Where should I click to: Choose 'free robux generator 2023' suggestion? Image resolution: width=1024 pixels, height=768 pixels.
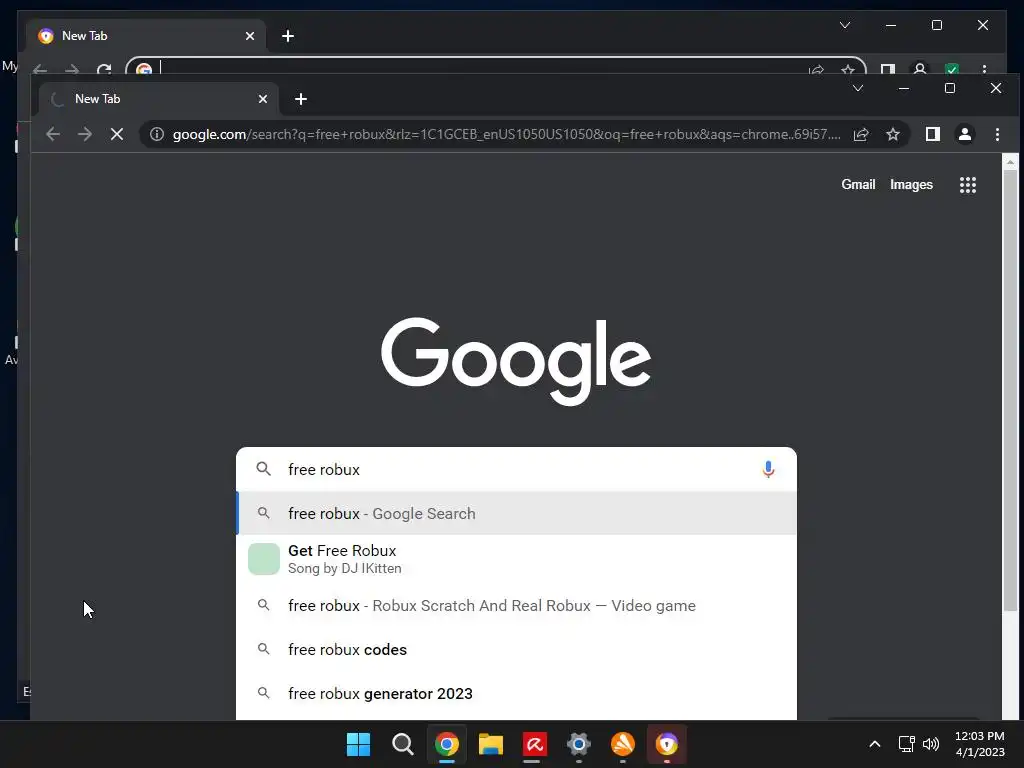pyautogui.click(x=516, y=694)
